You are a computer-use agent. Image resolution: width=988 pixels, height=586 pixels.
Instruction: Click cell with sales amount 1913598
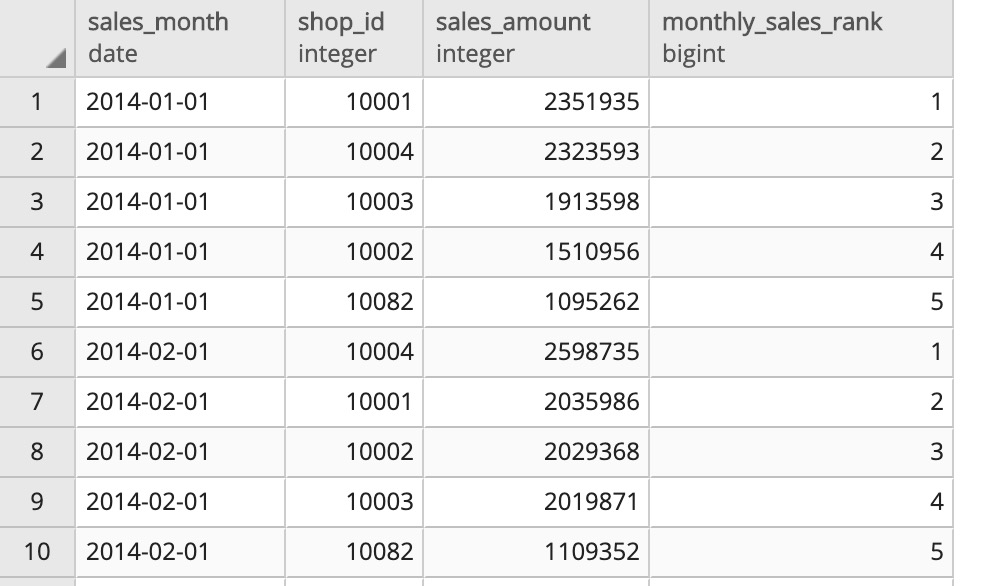[x=536, y=202]
